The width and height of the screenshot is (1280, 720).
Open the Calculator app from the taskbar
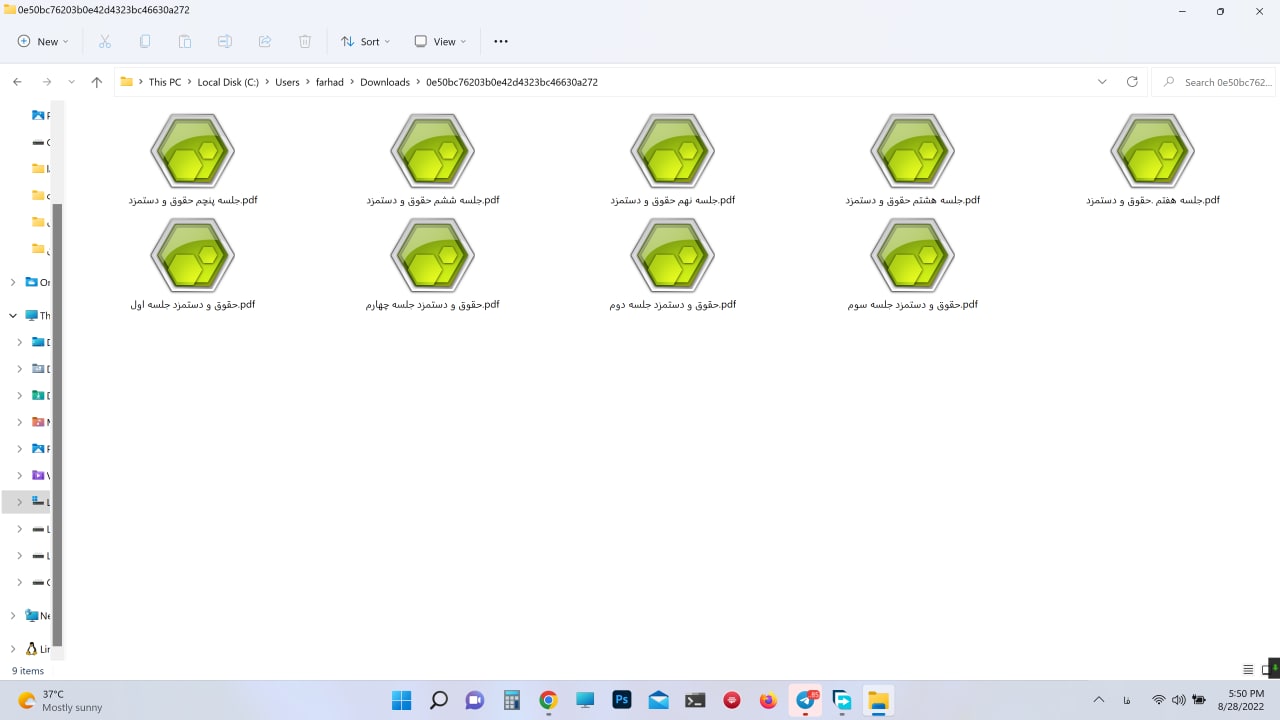click(512, 700)
